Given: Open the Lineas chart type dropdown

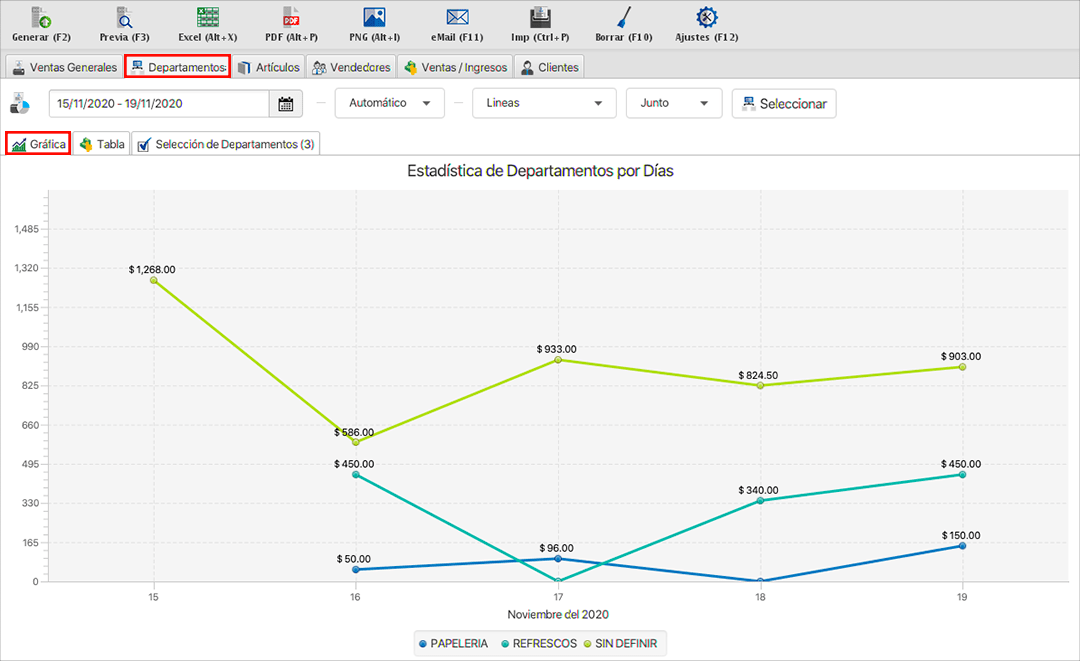Looking at the screenshot, I should [x=544, y=103].
